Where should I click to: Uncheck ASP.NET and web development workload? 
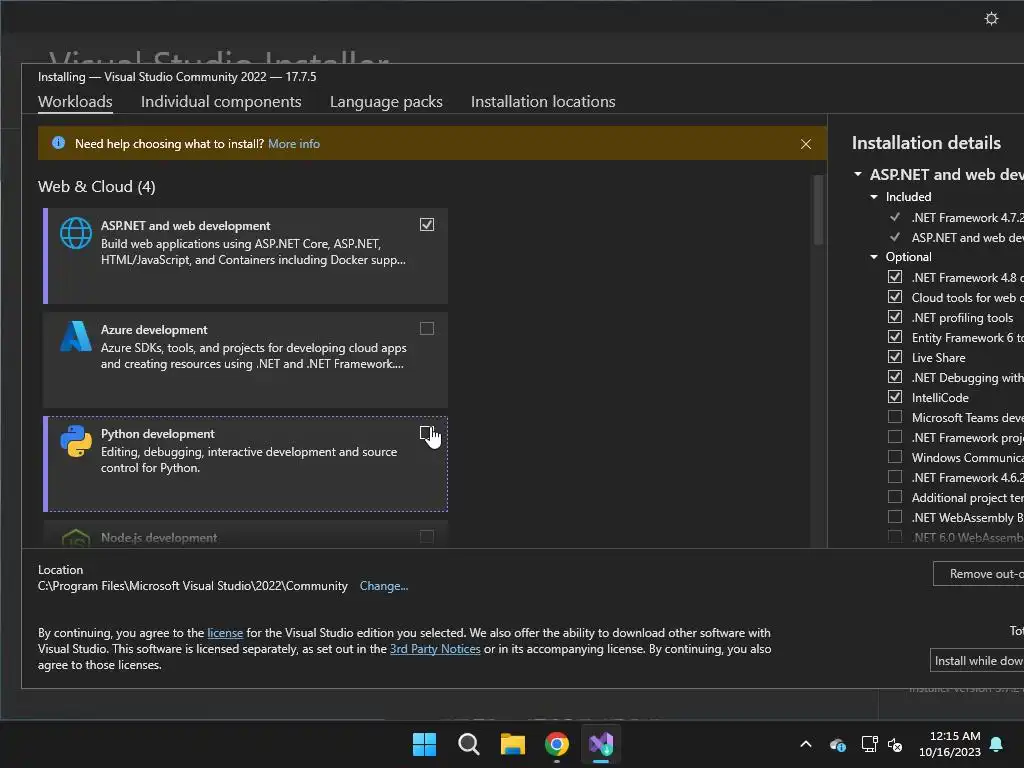(x=426, y=225)
